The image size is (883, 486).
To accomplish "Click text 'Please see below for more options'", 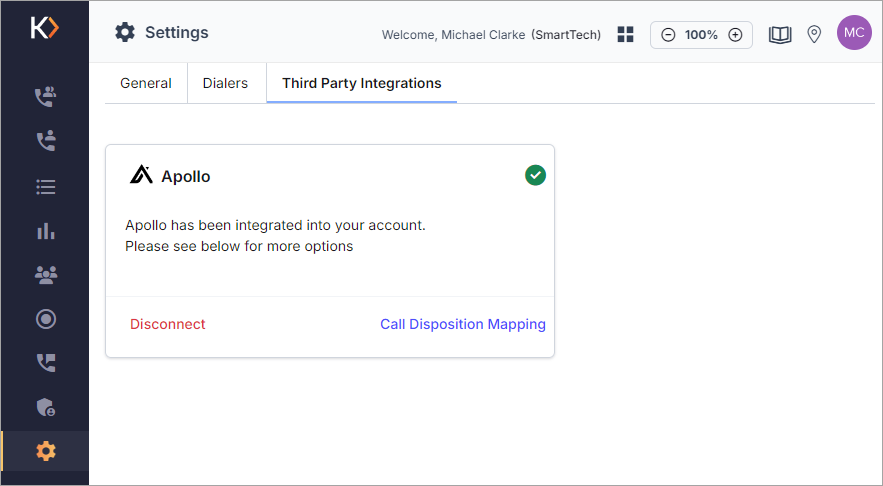I will coord(239,247).
